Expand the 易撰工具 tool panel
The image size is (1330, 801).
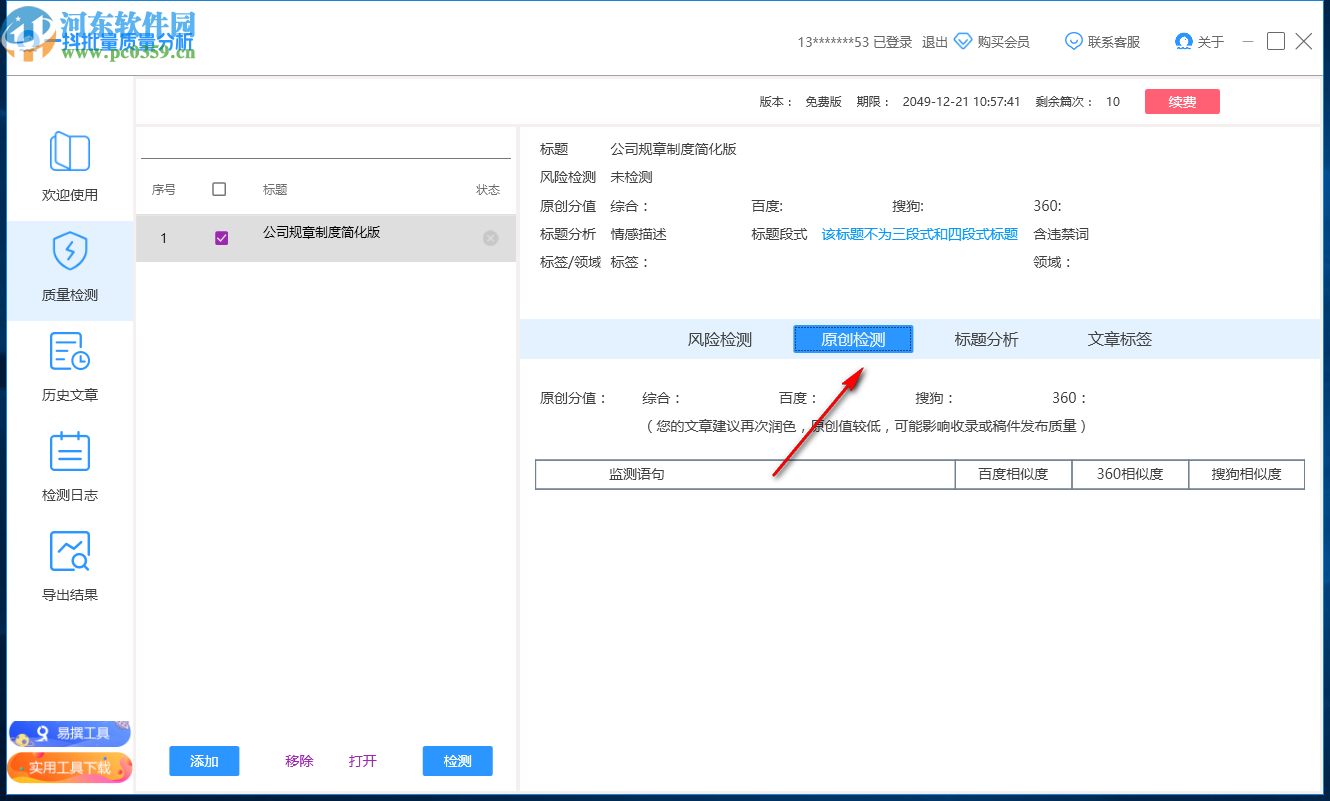tap(70, 733)
